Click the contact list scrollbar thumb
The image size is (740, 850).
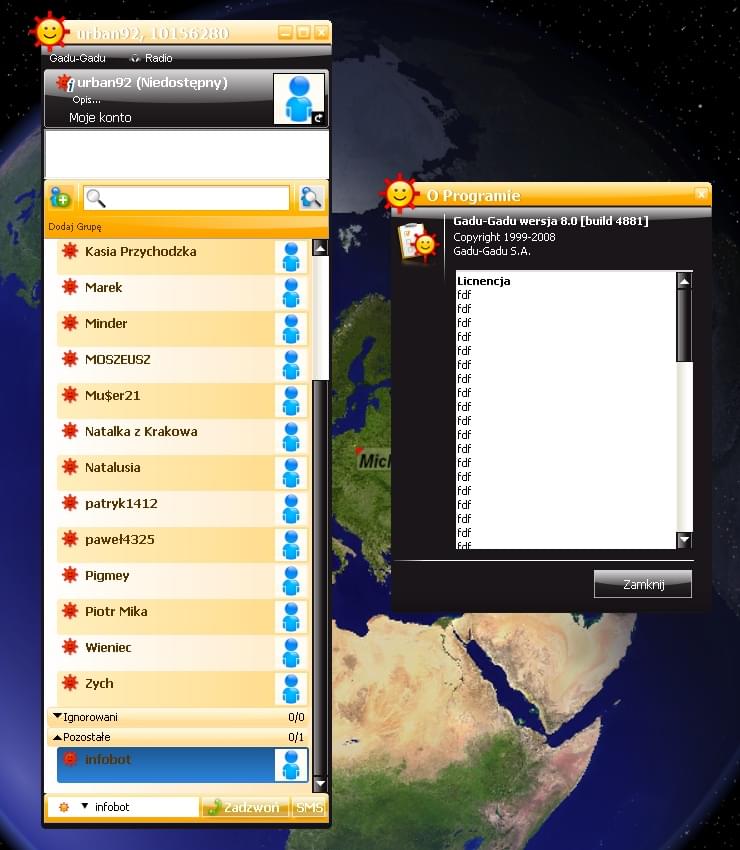(320, 577)
